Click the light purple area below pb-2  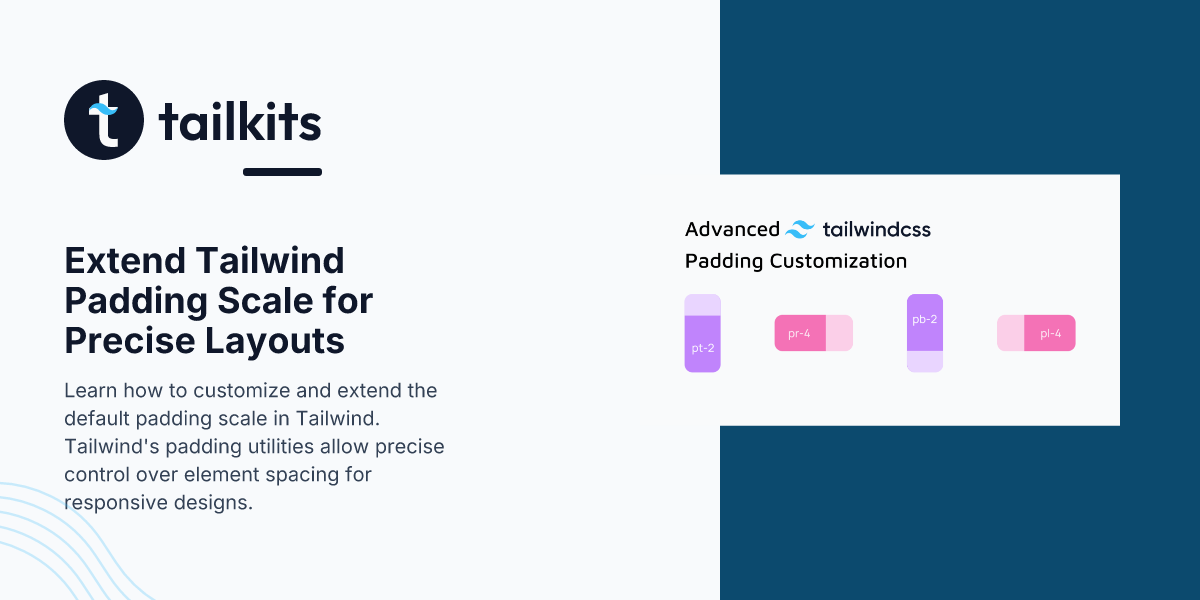pos(925,362)
